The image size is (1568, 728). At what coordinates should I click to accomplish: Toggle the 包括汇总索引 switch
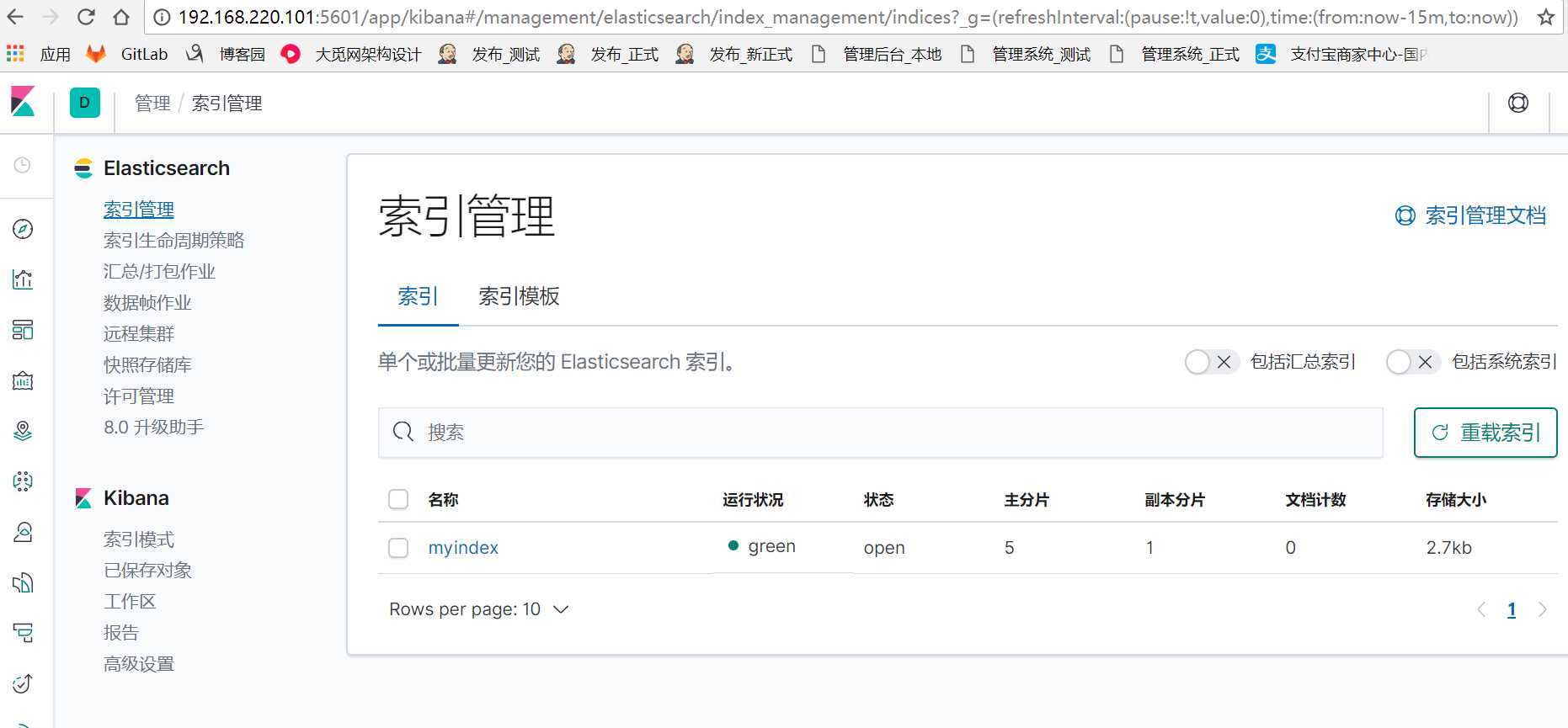(x=1212, y=362)
